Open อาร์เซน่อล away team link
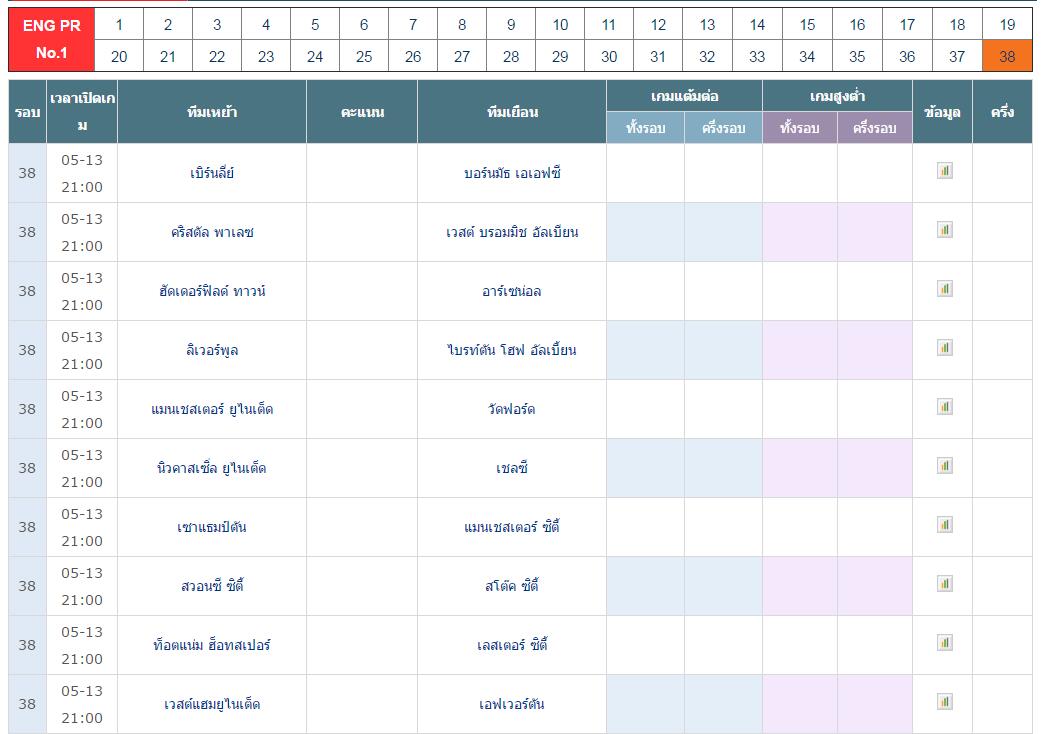This screenshot has height=734, width=1046. pyautogui.click(x=512, y=292)
